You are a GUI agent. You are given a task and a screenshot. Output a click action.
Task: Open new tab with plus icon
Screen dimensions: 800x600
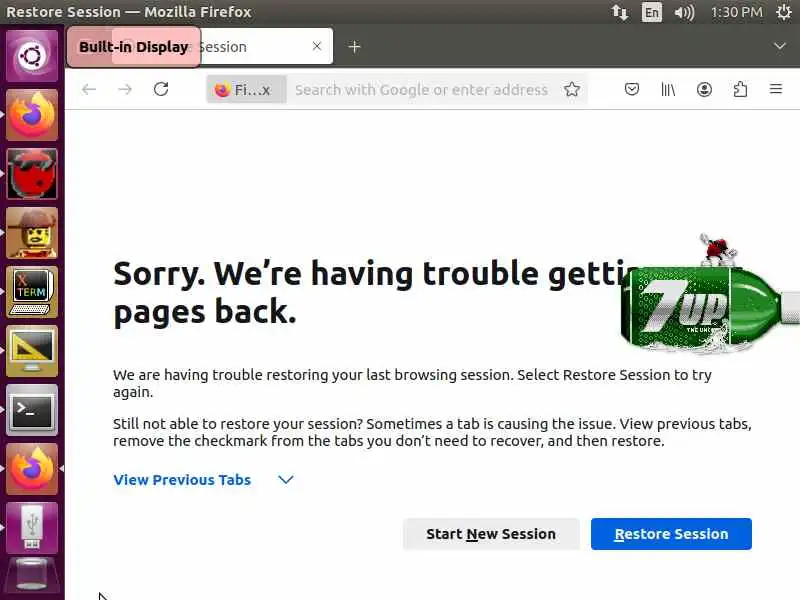click(354, 47)
